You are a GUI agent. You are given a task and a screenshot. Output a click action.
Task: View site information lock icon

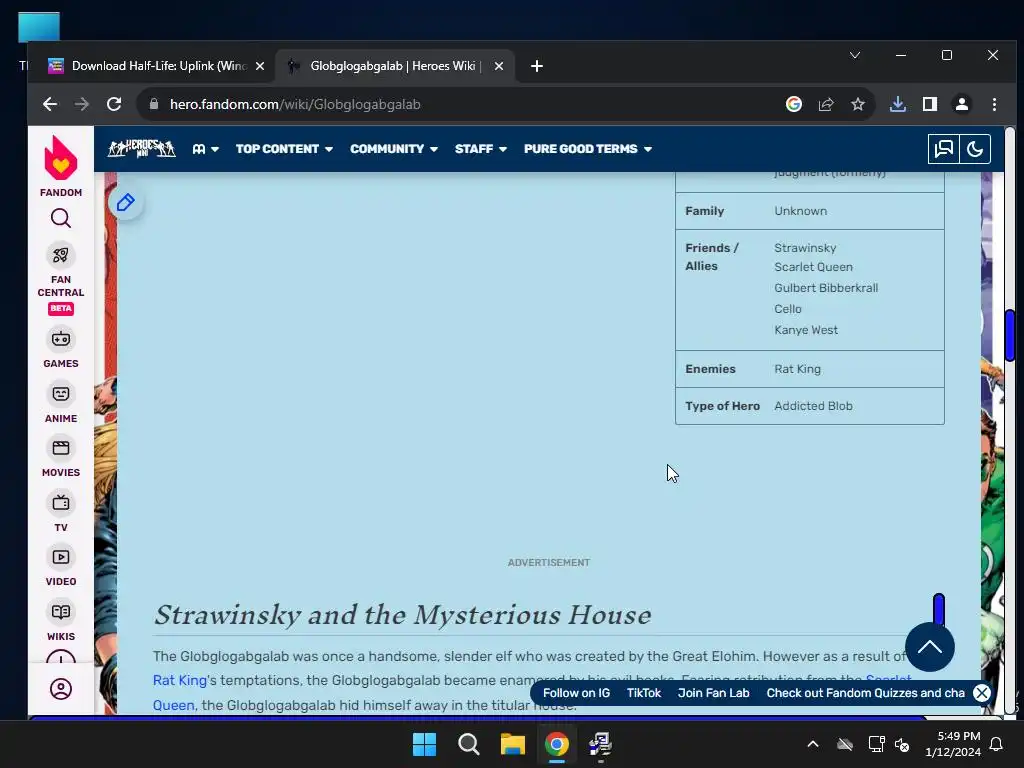click(x=154, y=104)
